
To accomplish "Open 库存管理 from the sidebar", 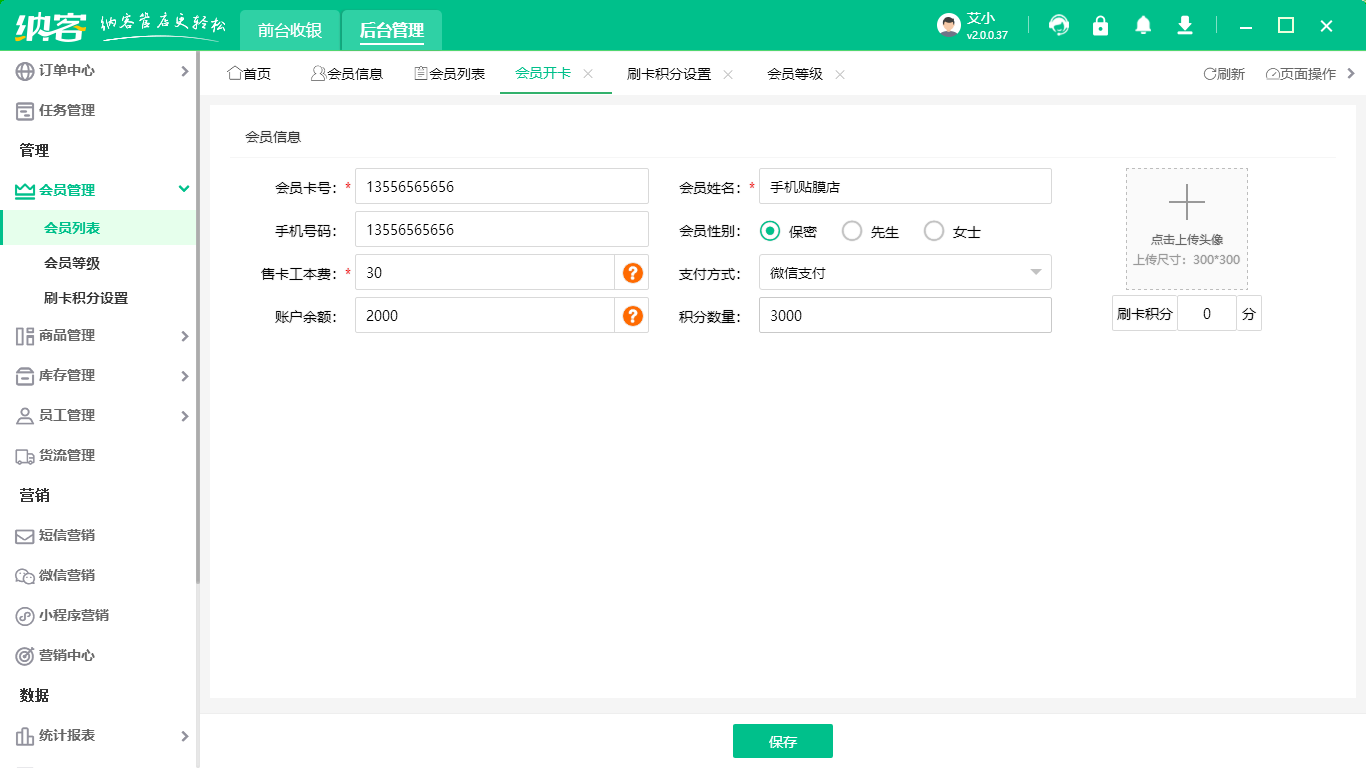I will (23, 375).
